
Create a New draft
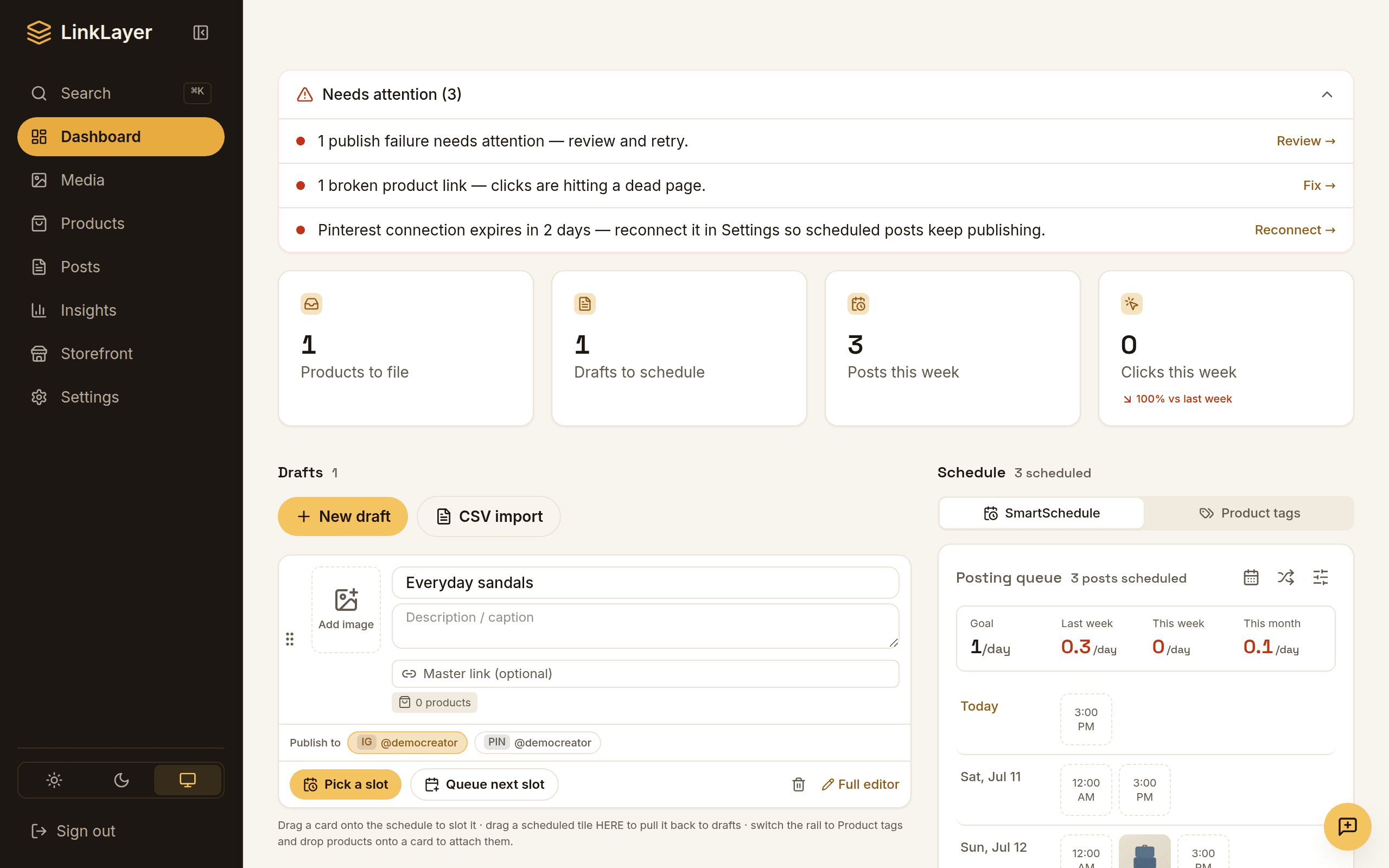tap(343, 516)
